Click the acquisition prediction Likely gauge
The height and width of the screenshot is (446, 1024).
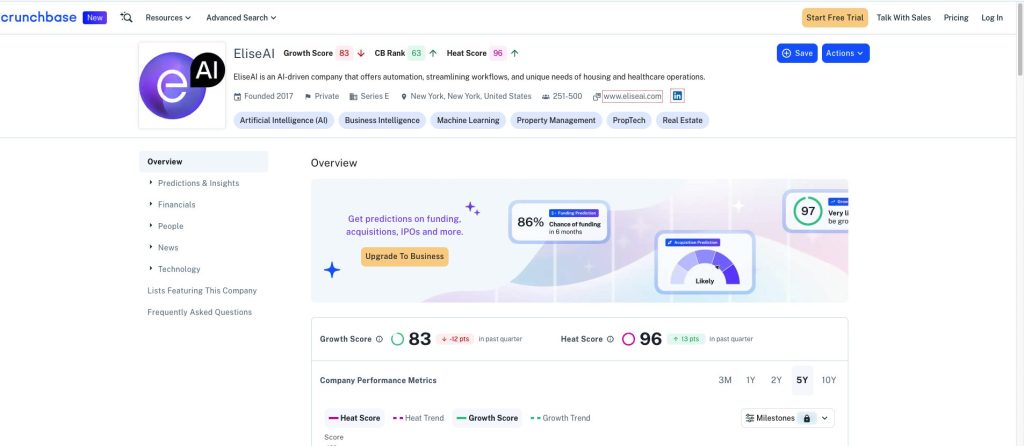[705, 262]
